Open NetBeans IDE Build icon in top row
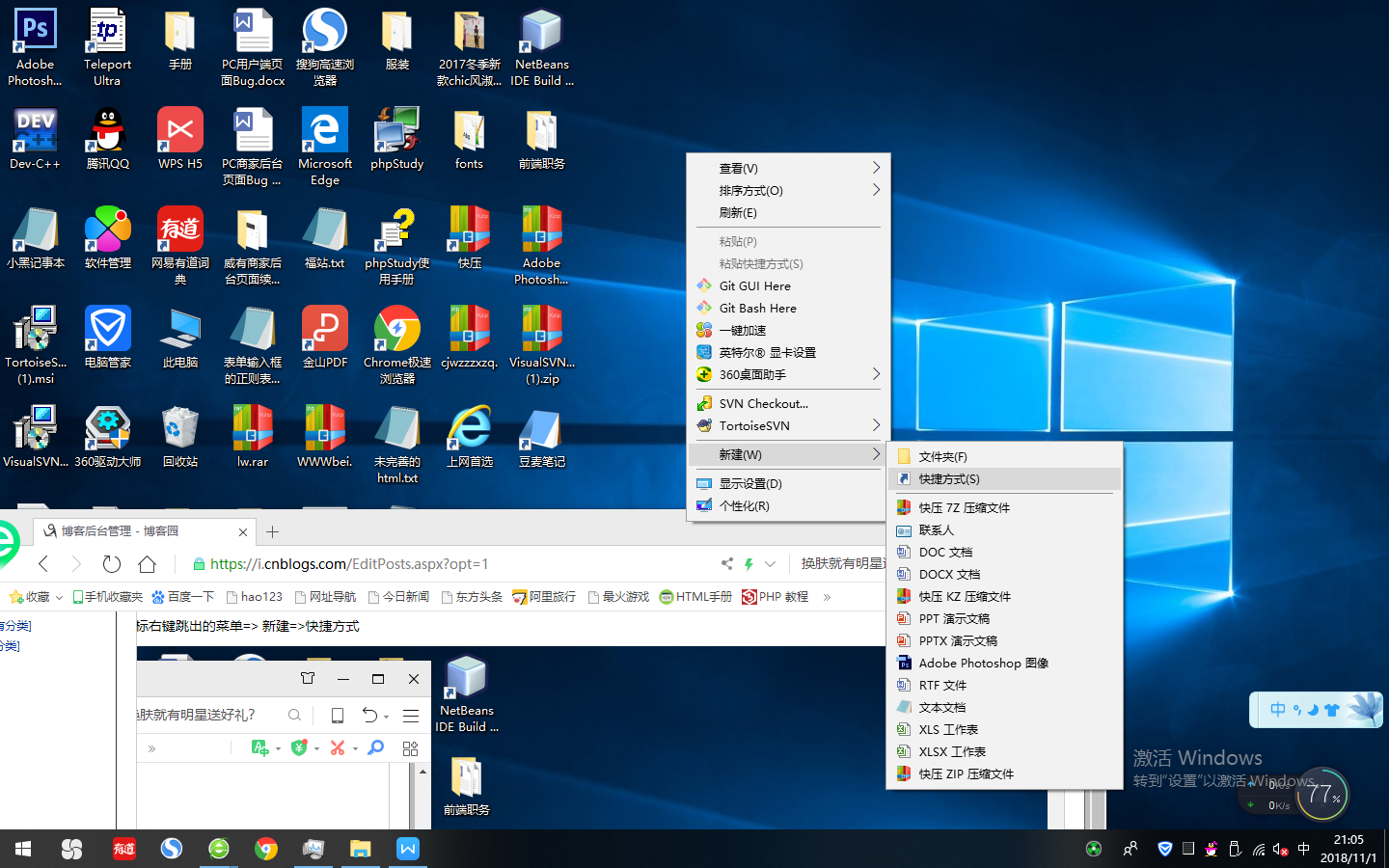Screen dimensions: 1389x868 pos(541,47)
